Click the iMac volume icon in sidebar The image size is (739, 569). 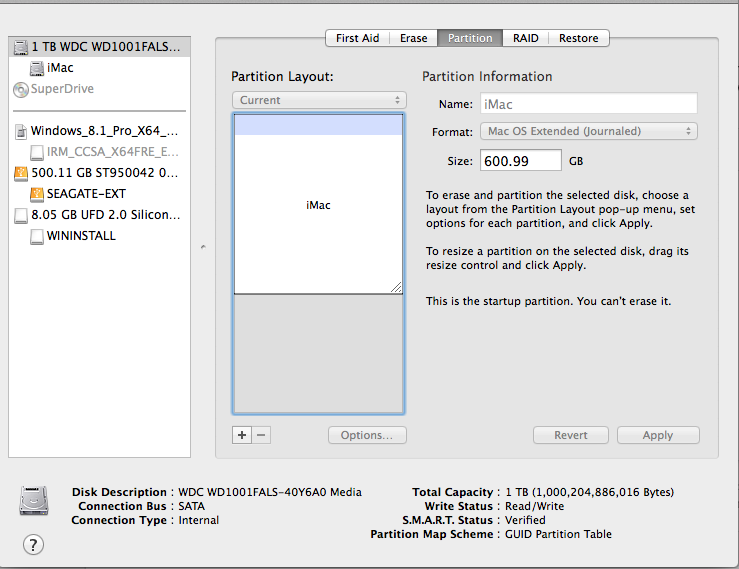coord(37,68)
